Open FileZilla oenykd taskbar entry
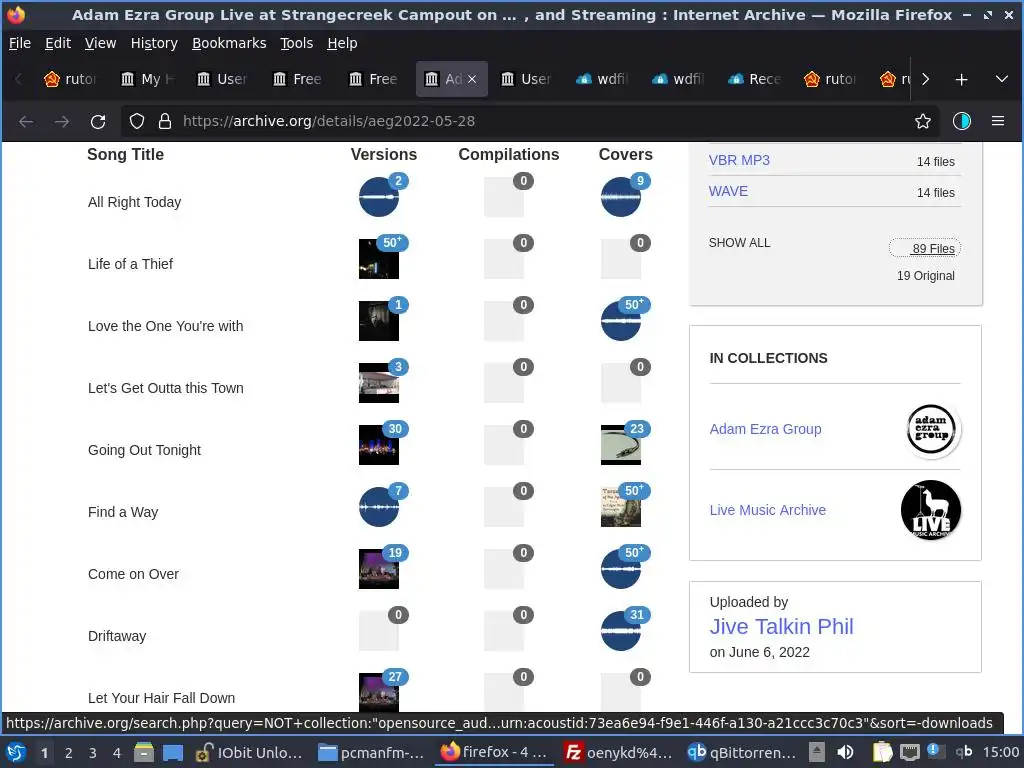Screen dimensions: 1024x768 coord(618,753)
